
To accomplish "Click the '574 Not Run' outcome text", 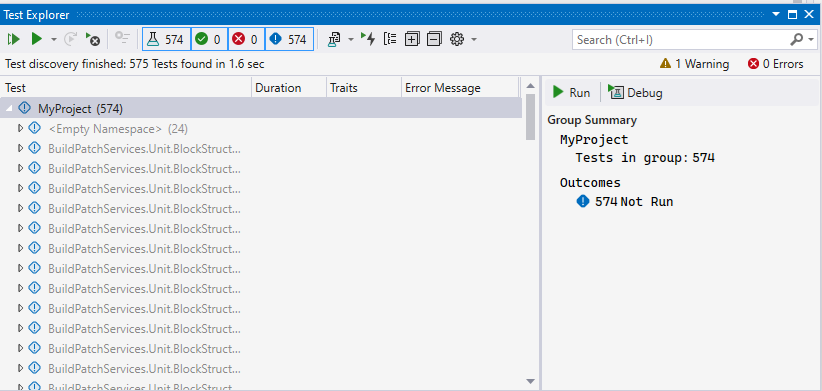I will 634,202.
